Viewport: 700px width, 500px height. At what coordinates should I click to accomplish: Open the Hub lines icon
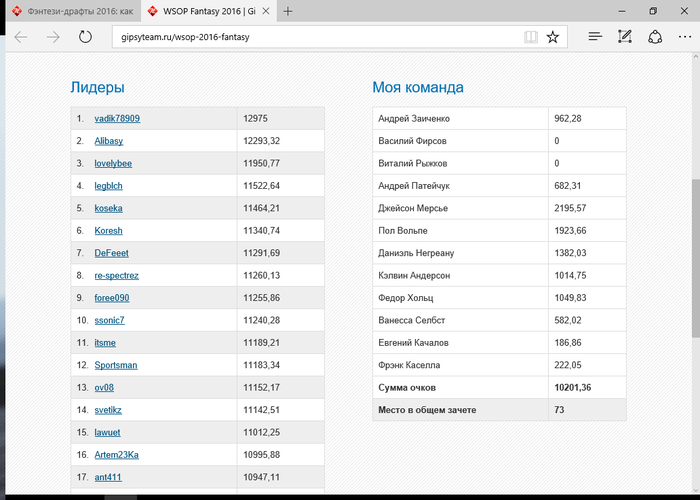(x=595, y=37)
